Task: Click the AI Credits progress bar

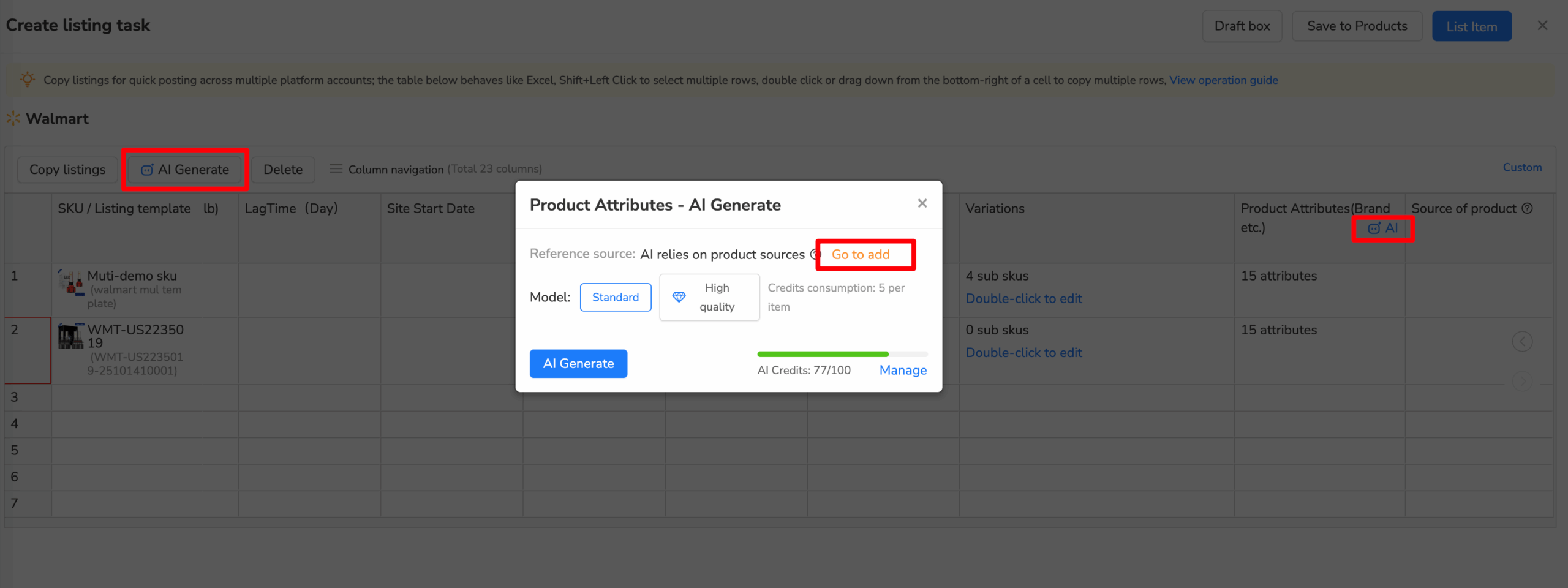Action: [842, 354]
